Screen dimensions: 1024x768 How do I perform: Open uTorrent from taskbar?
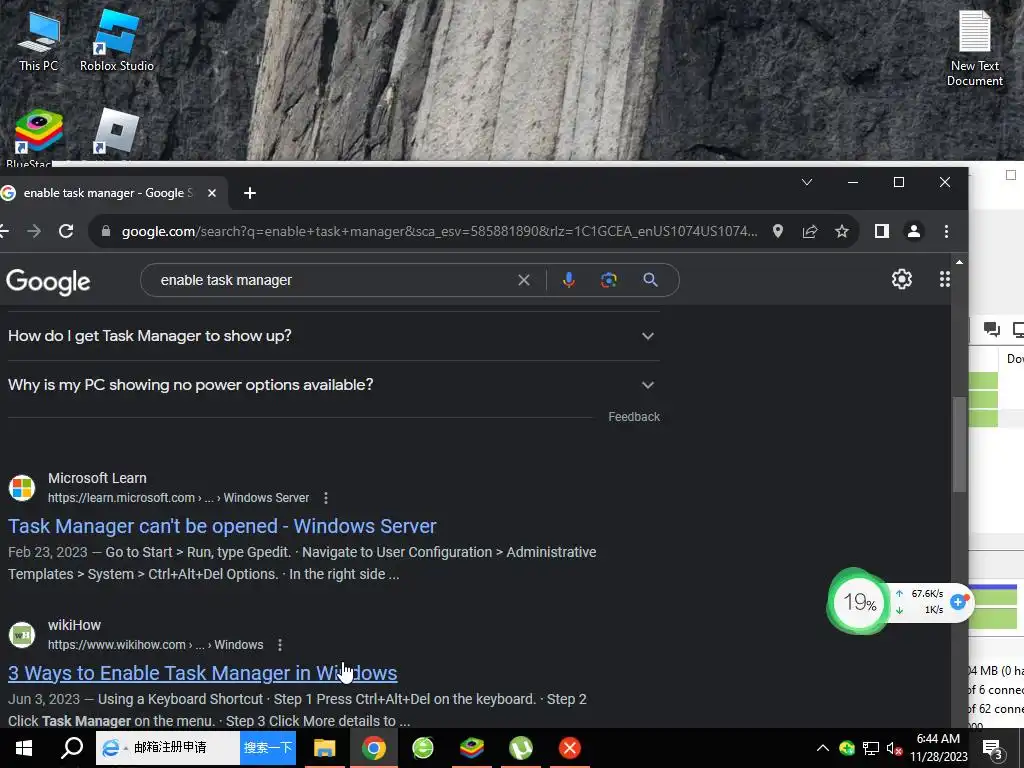tap(520, 748)
